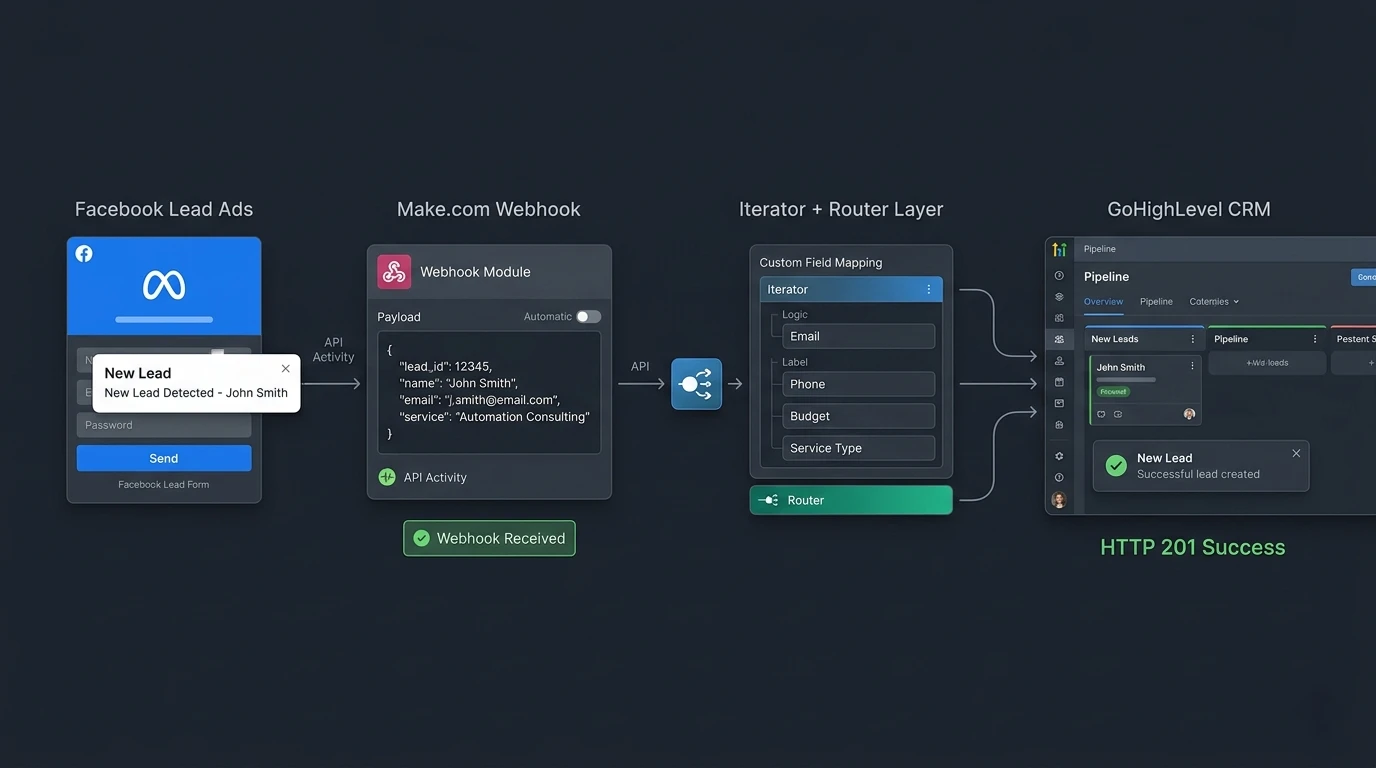The width and height of the screenshot is (1376, 768).
Task: Click the 'Pipeline' breadcrumb in CRM top bar
Action: tap(1100, 249)
